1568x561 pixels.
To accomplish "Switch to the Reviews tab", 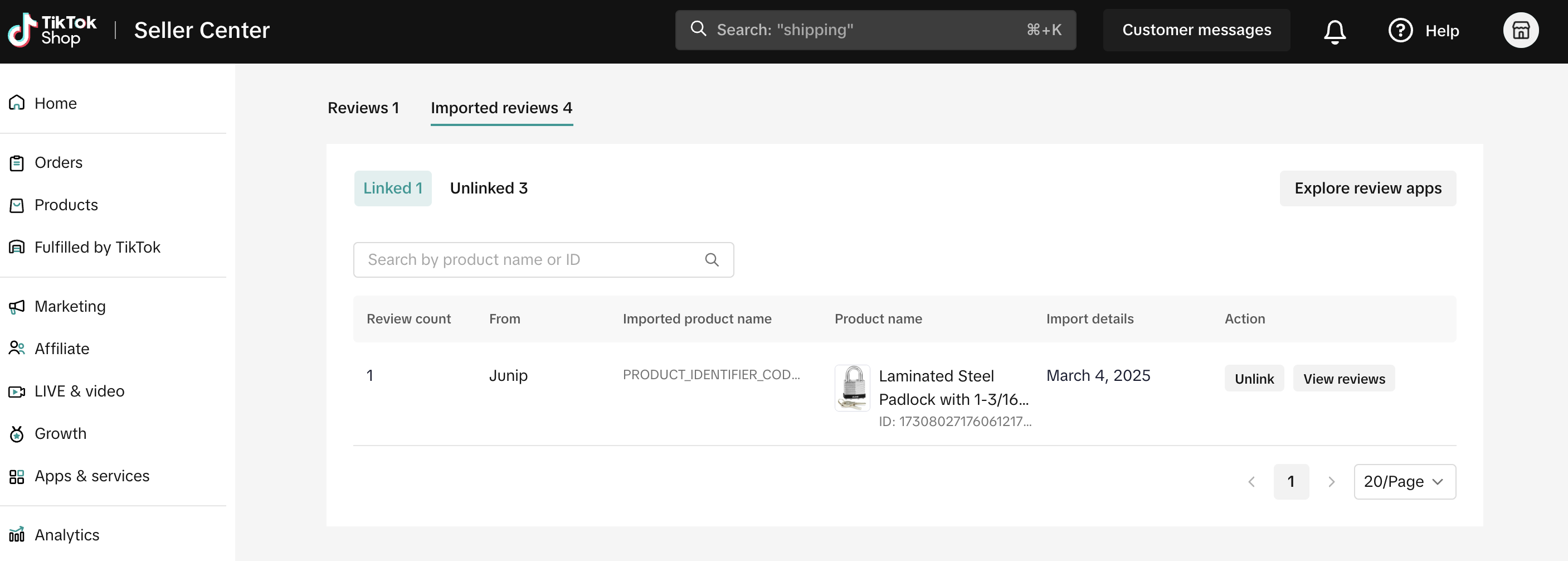I will (x=363, y=108).
